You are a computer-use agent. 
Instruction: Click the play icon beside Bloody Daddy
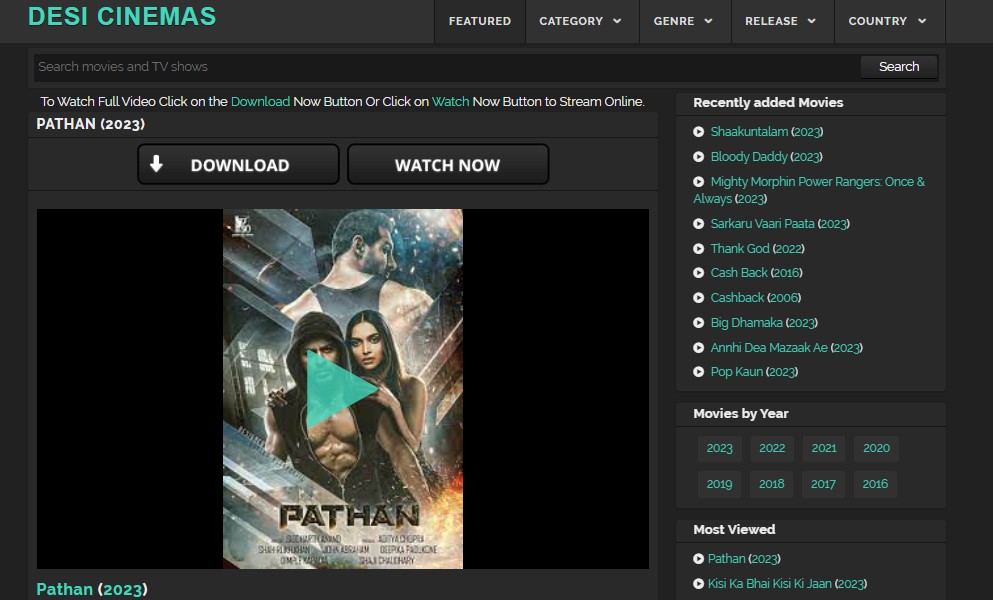pyautogui.click(x=699, y=156)
